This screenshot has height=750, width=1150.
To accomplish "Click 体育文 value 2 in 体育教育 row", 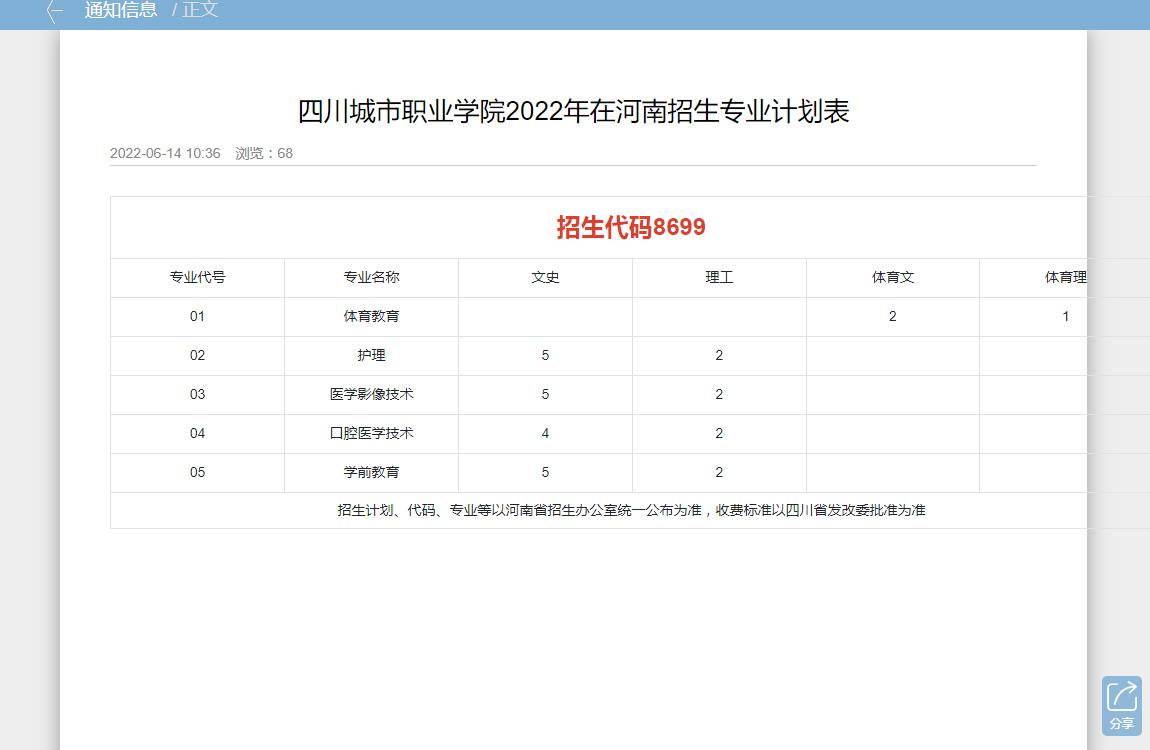I will coord(893,317).
